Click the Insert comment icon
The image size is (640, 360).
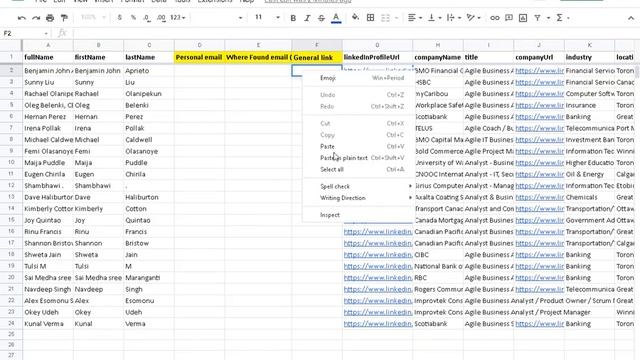click(509, 18)
